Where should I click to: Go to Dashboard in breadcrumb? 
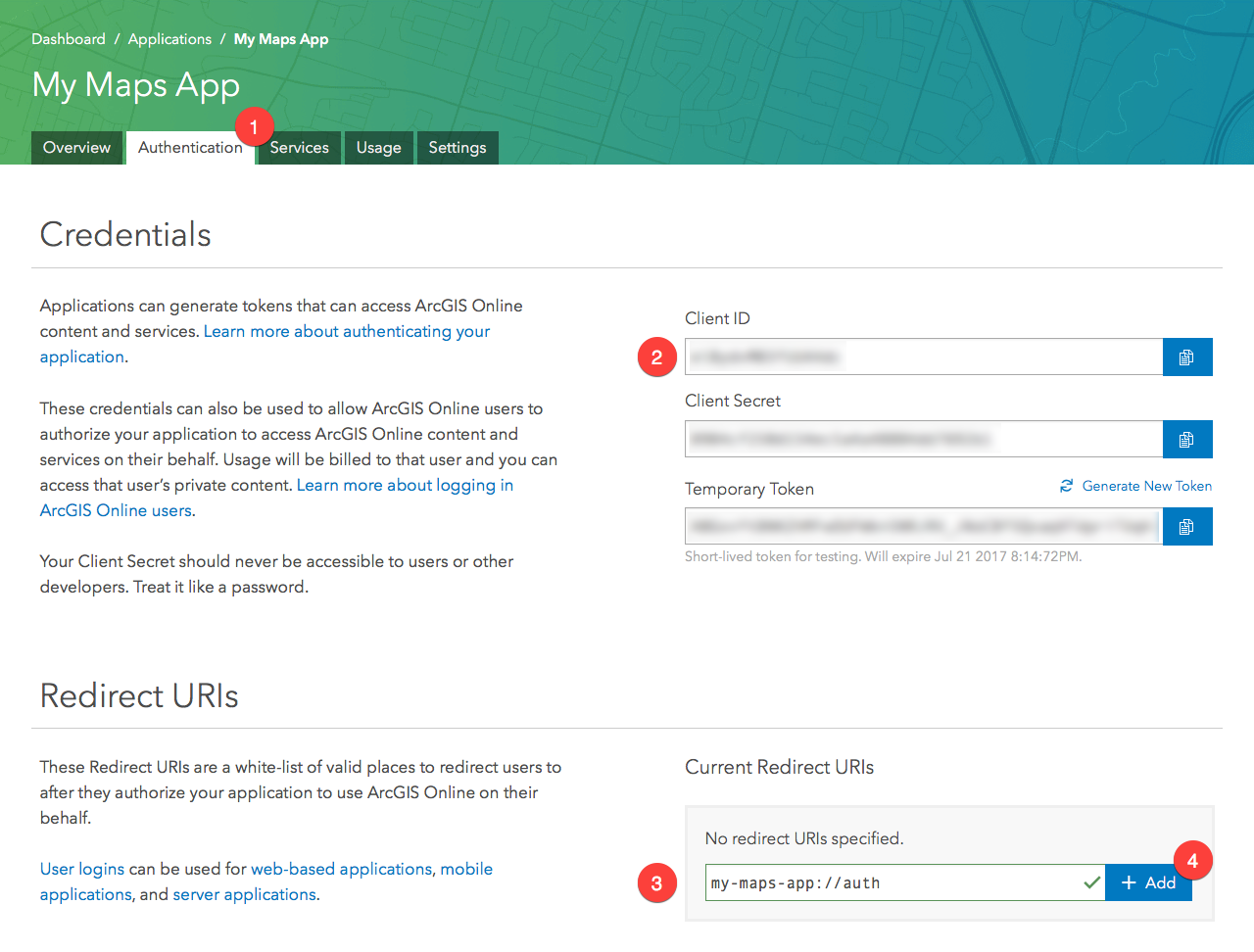pos(69,39)
